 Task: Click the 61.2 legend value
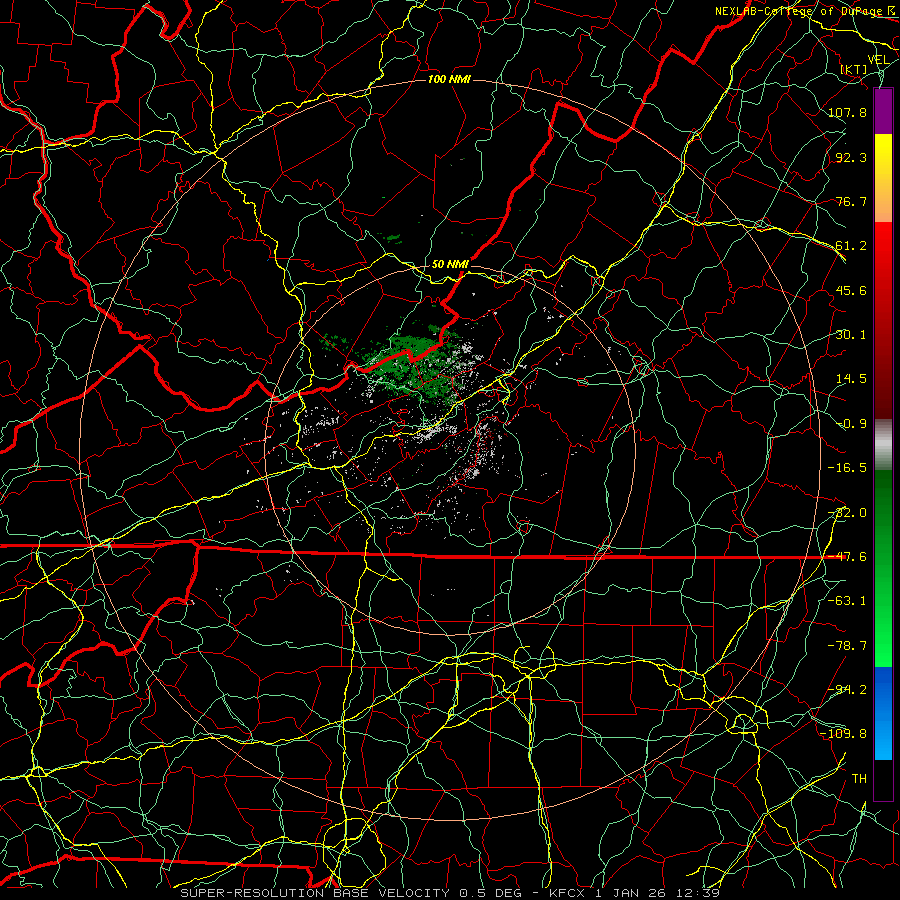pyautogui.click(x=851, y=246)
